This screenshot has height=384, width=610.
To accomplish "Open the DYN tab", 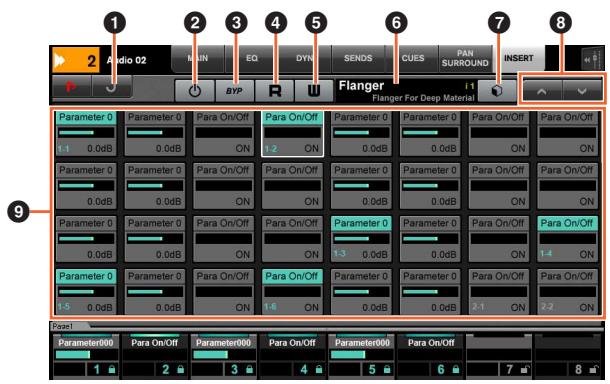I will pos(305,58).
